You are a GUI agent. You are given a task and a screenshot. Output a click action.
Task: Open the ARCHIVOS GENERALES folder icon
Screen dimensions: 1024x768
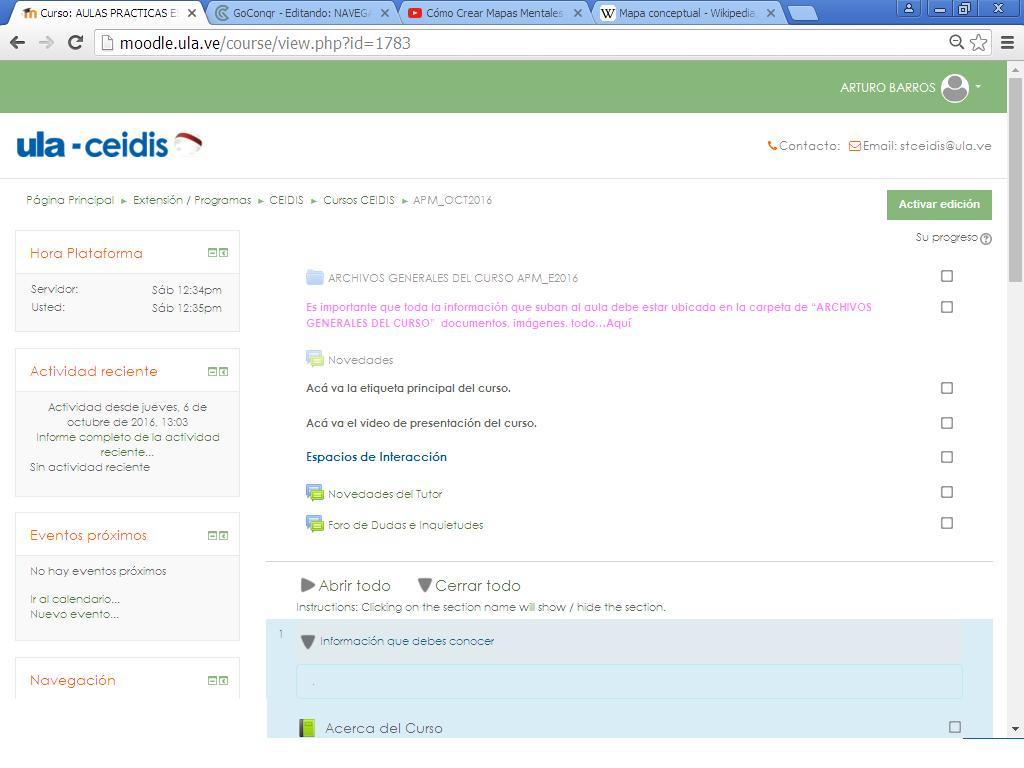(315, 278)
